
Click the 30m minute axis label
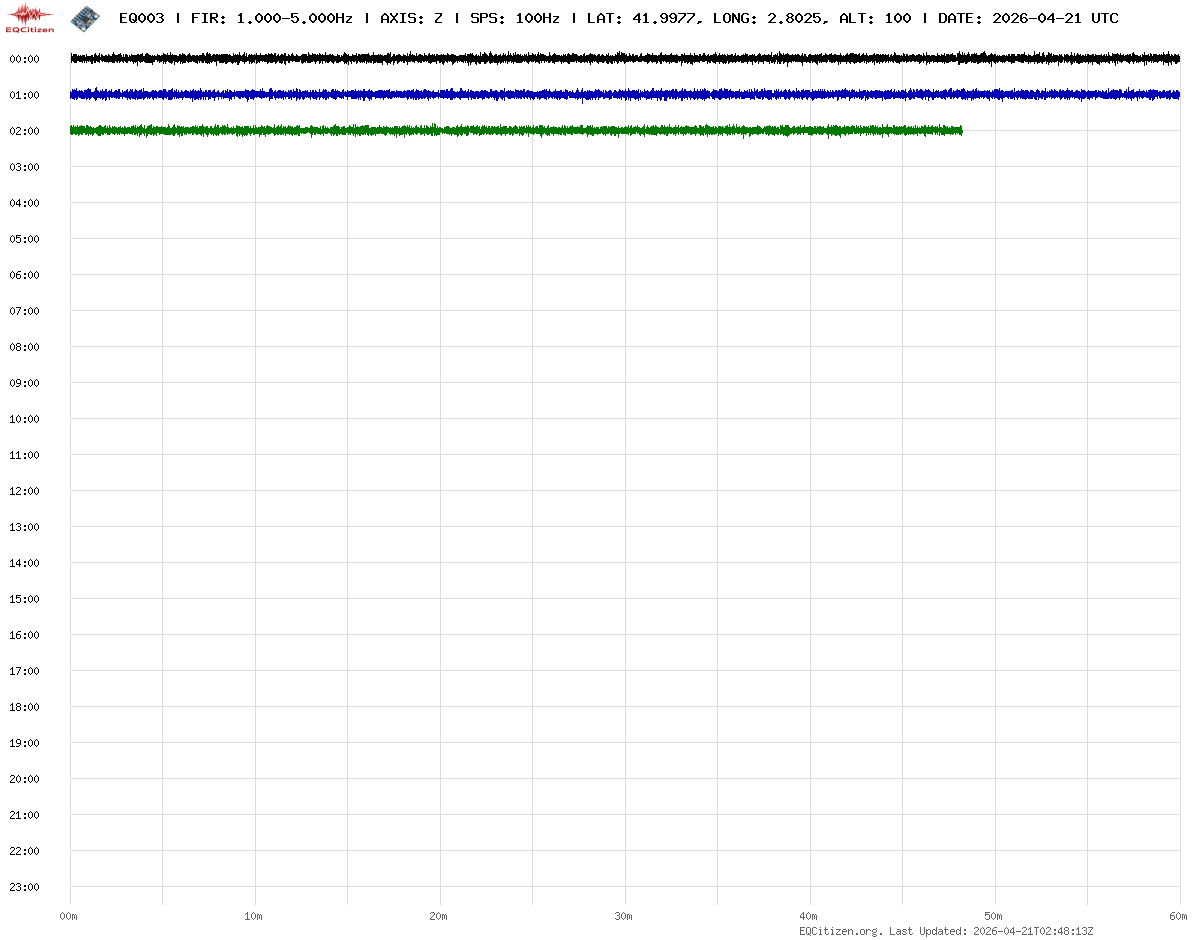(x=624, y=916)
